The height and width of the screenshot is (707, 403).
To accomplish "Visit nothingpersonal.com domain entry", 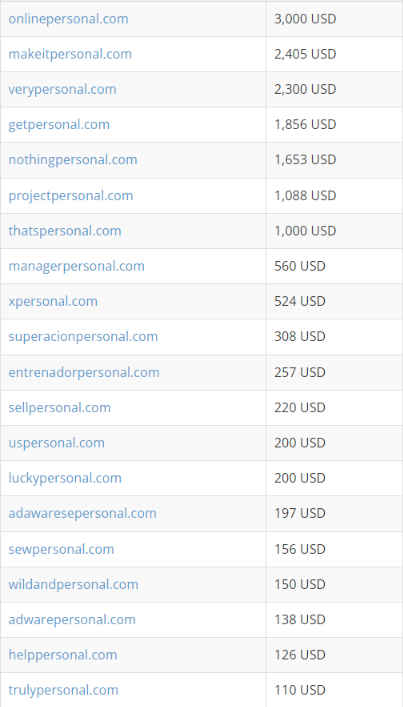I will click(73, 160).
